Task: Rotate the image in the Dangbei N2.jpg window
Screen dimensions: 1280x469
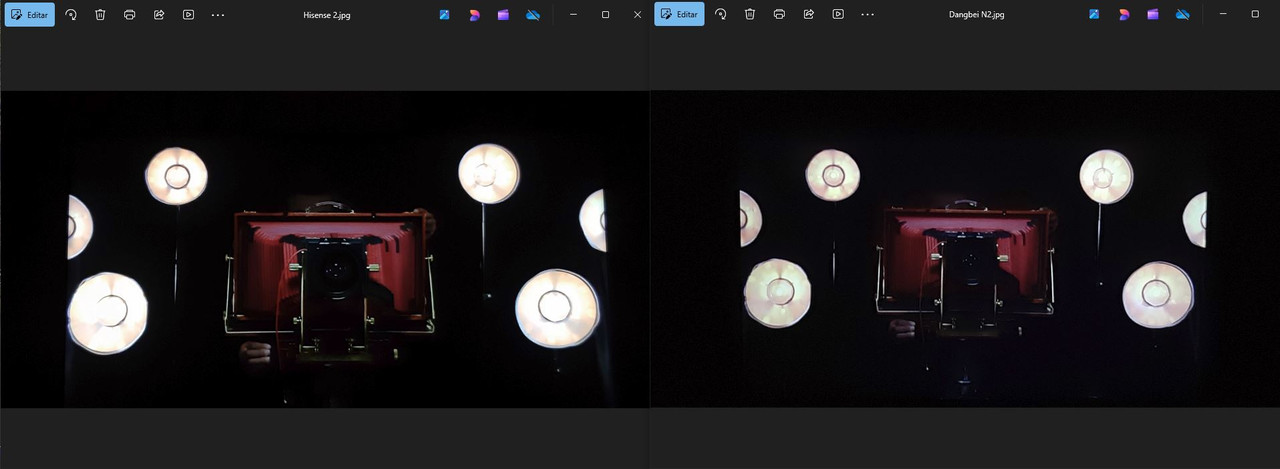Action: pos(721,15)
